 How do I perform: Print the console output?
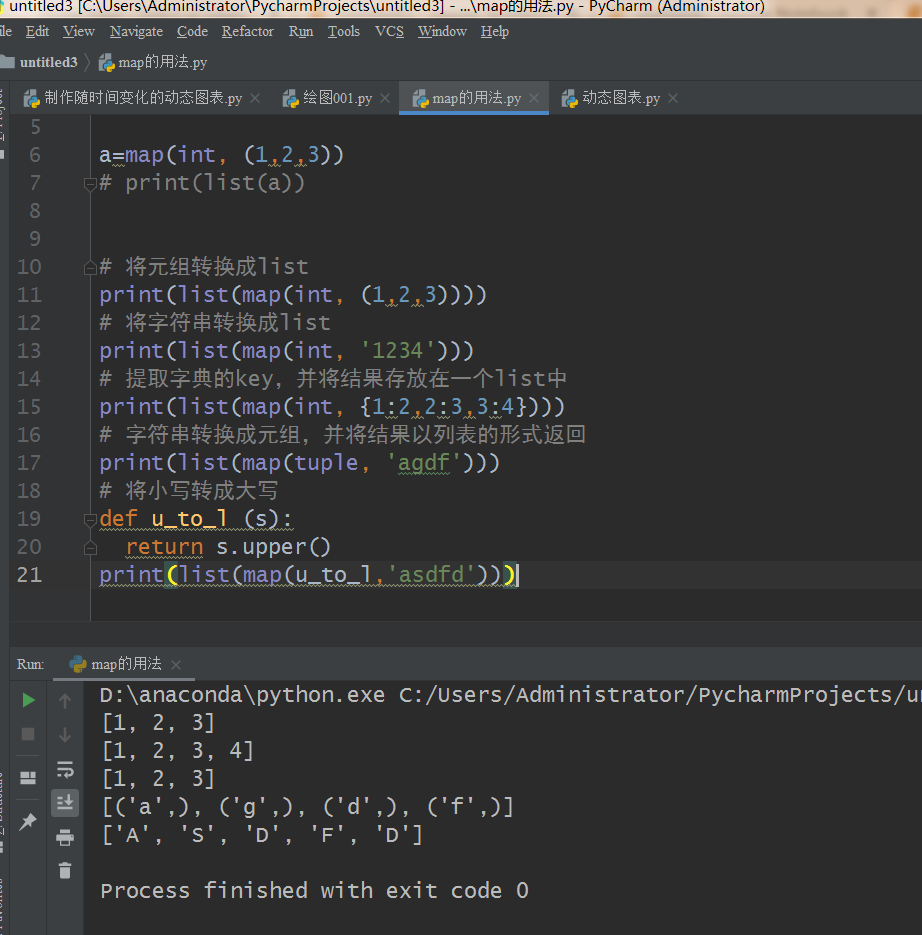click(65, 837)
